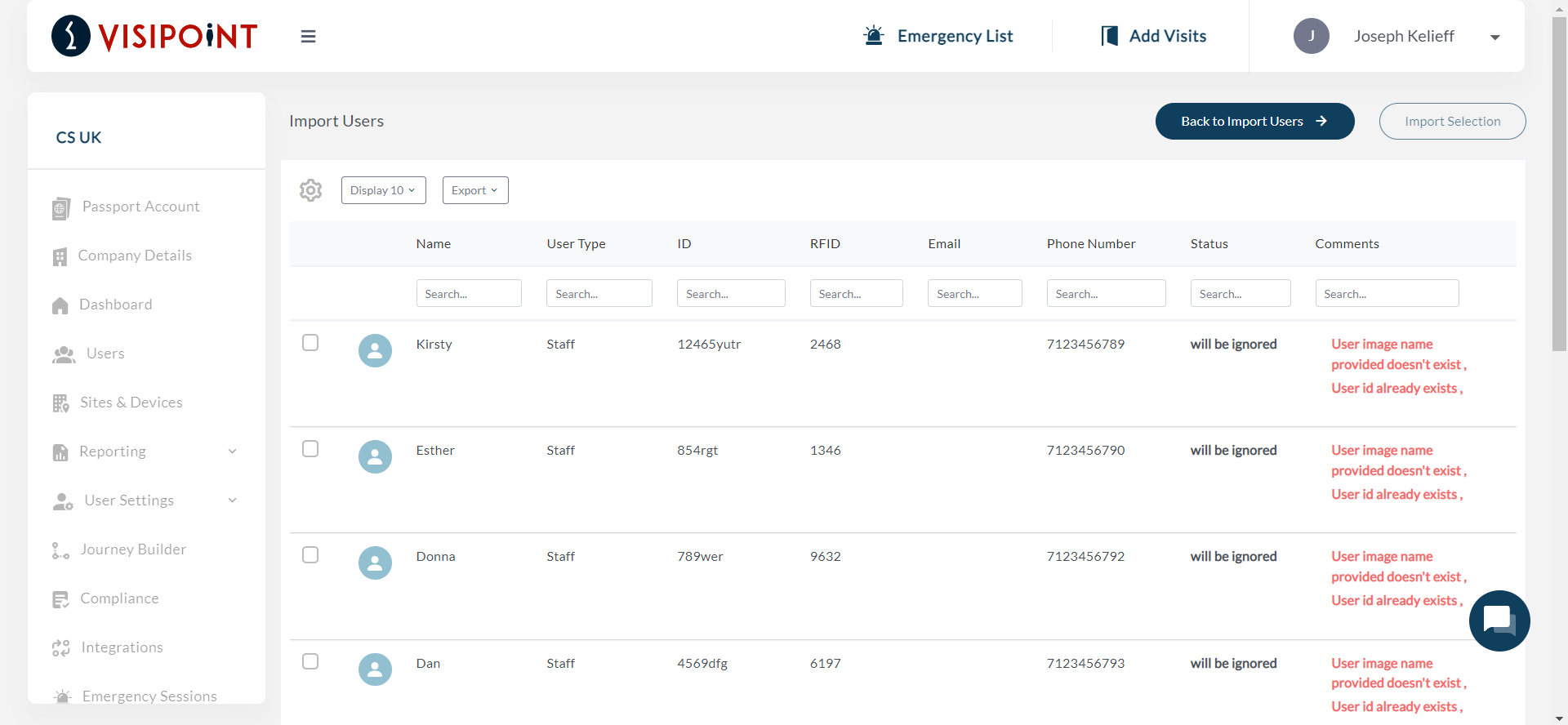Click the CS UK organisation title
Image resolution: width=1568 pixels, height=725 pixels.
click(78, 137)
